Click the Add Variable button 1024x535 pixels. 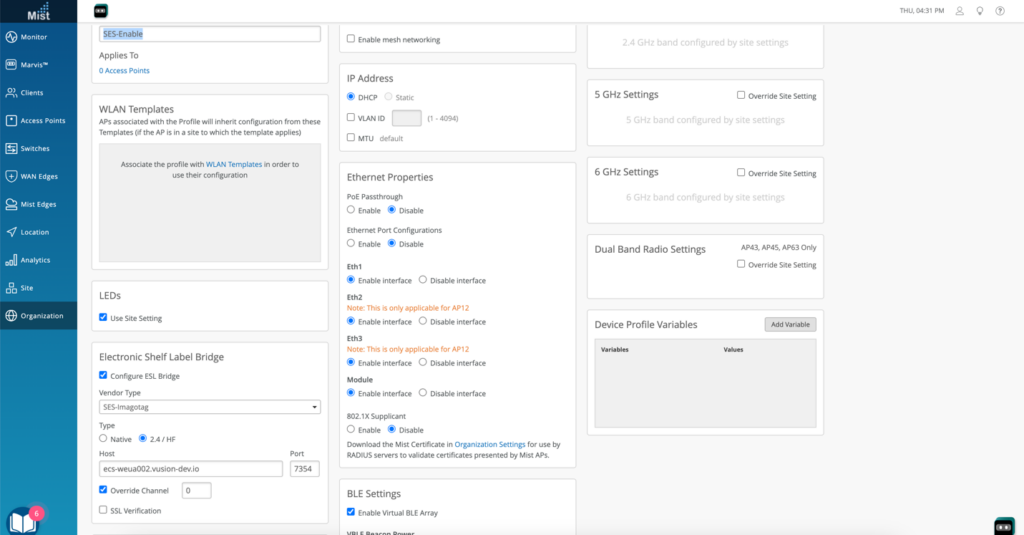790,325
